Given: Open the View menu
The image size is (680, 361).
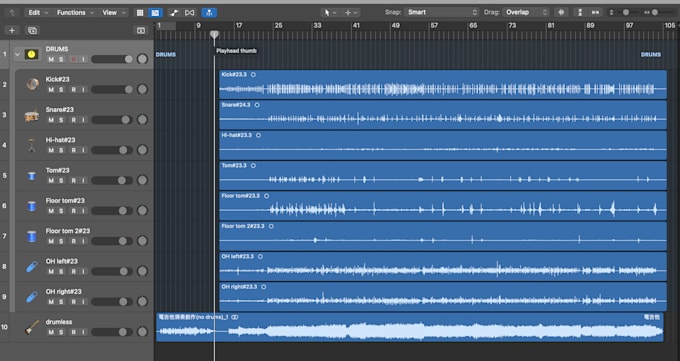Looking at the screenshot, I should [x=114, y=13].
